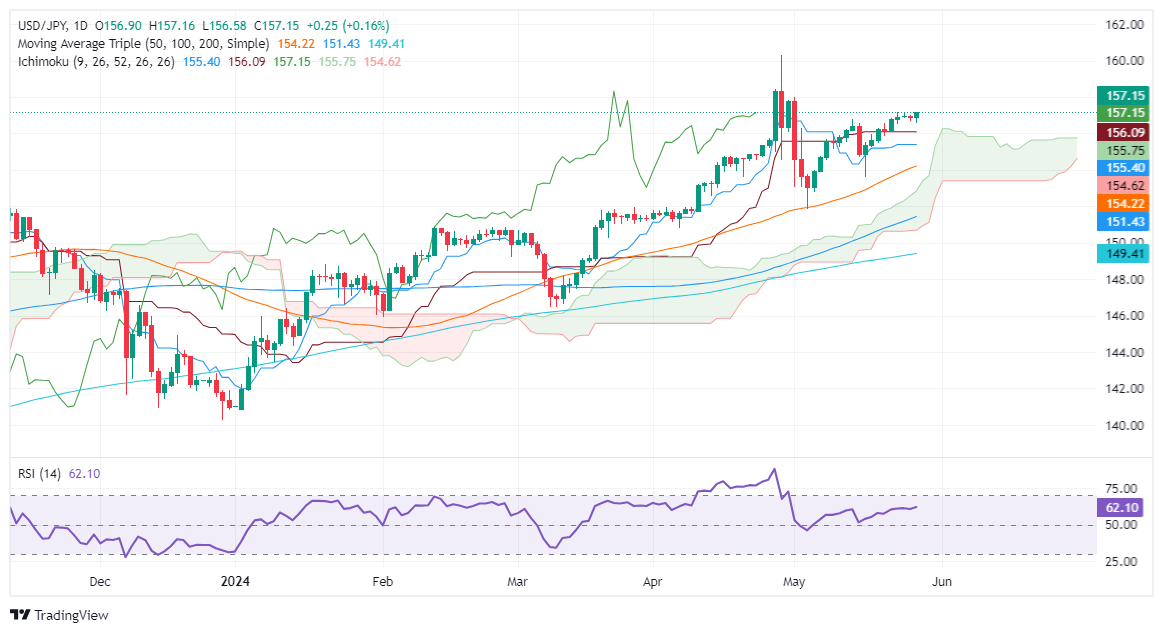The height and width of the screenshot is (633, 1163).
Task: Click the blue 151.43 price label
Action: pyautogui.click(x=1123, y=221)
